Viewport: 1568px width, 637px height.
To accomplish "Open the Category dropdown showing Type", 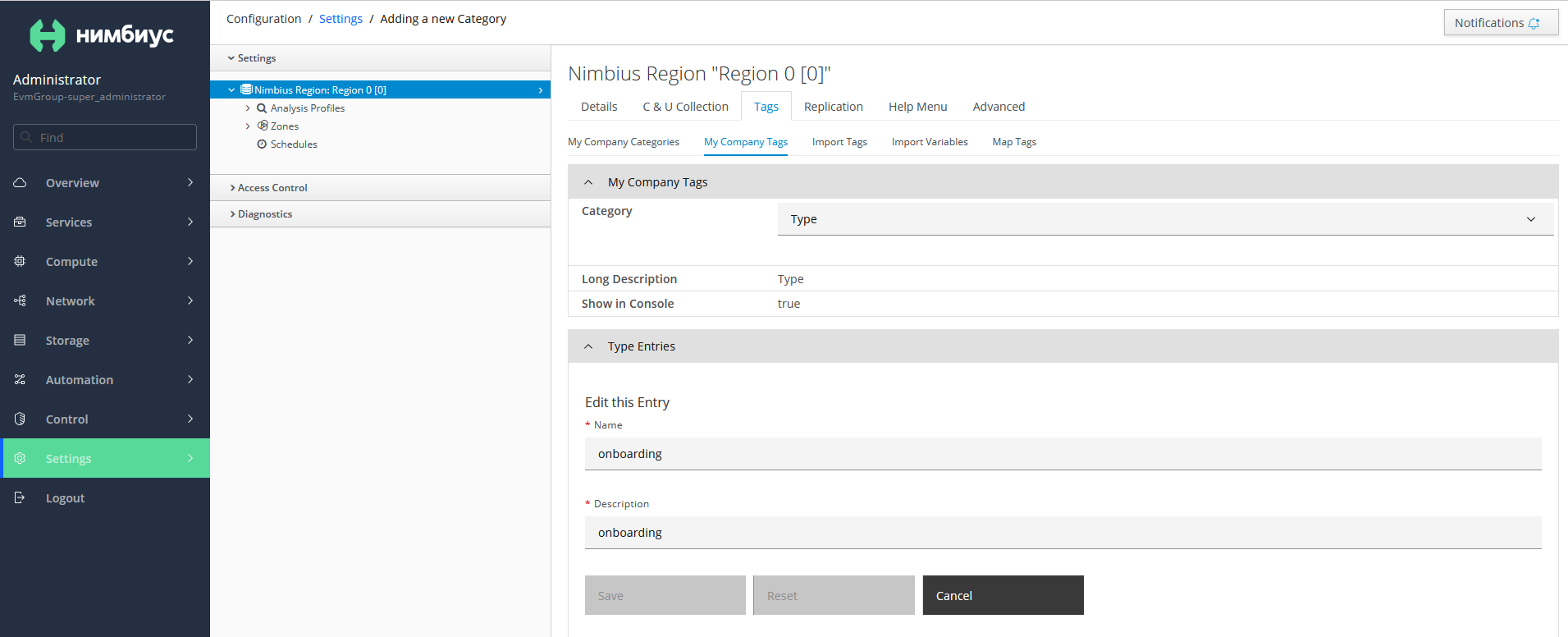I will tap(1165, 219).
